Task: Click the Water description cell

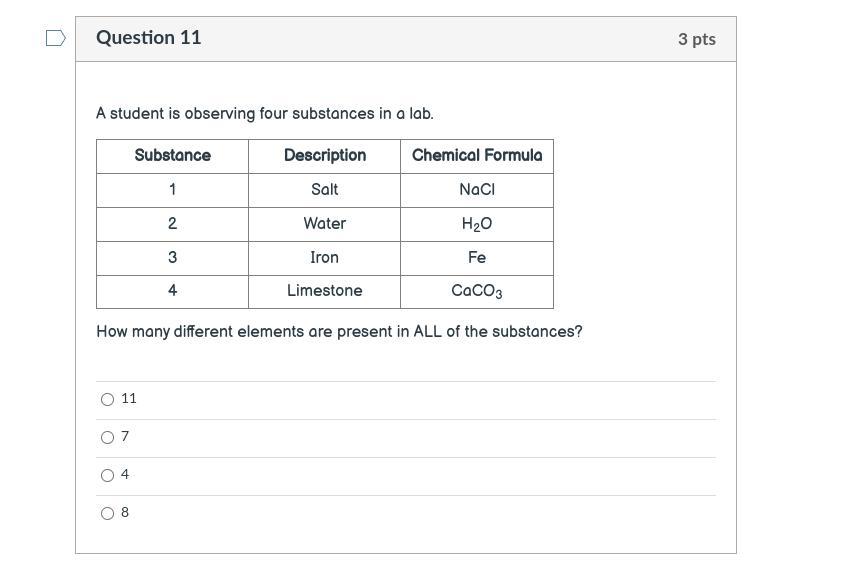Action: click(x=324, y=224)
